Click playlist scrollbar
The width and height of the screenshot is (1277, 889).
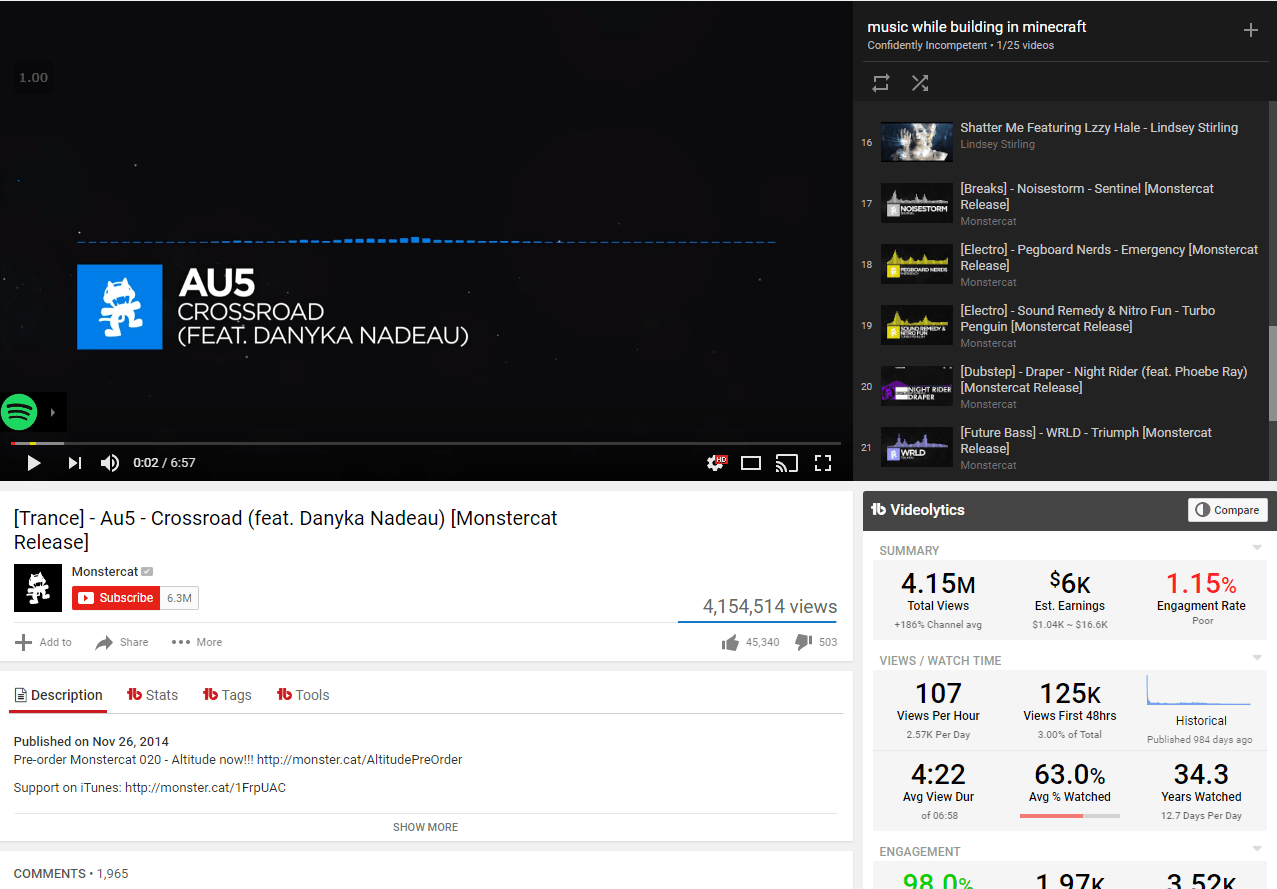(1272, 372)
